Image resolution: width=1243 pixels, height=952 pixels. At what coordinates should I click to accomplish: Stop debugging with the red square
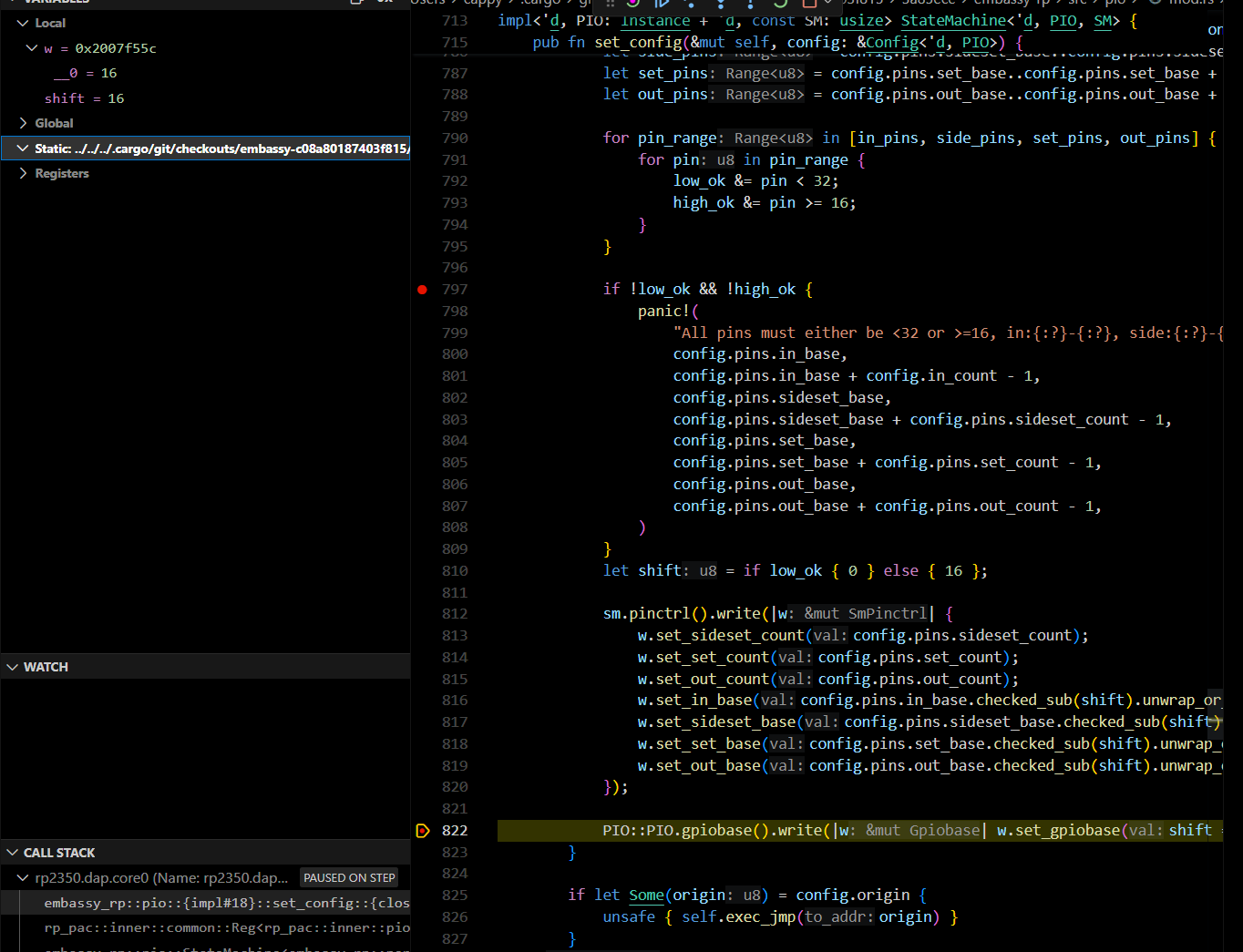(x=808, y=3)
